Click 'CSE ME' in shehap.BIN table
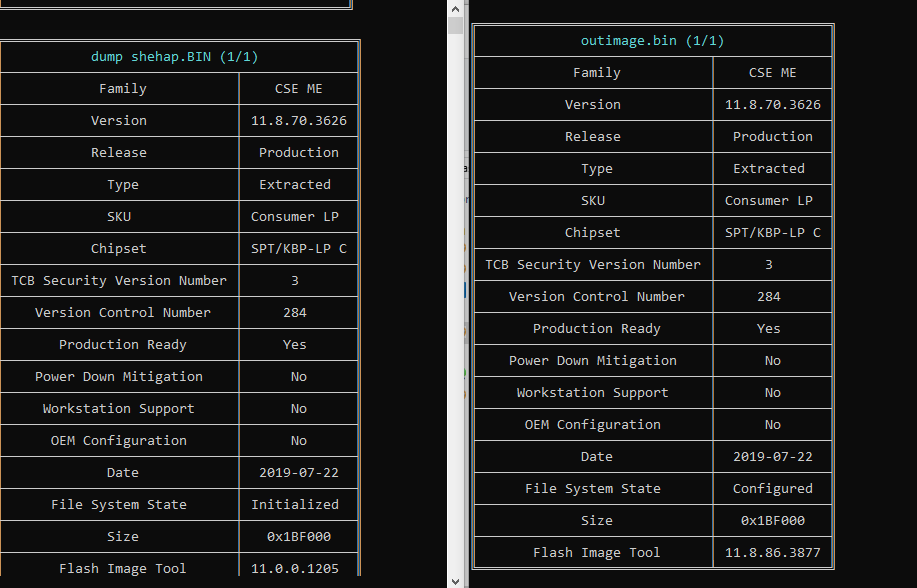Image resolution: width=917 pixels, height=588 pixels. tap(299, 89)
